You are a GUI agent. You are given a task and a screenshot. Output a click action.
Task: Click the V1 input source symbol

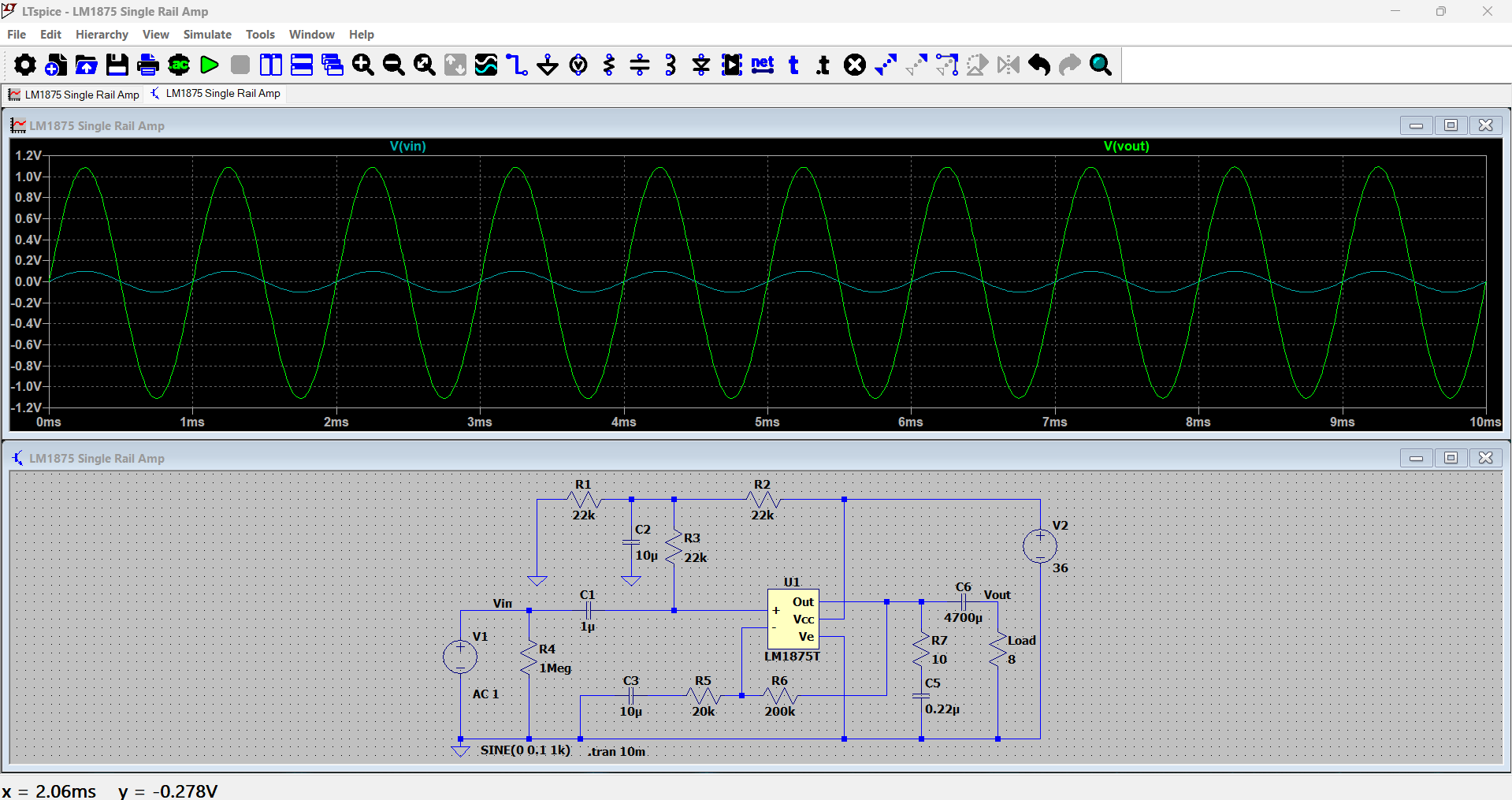click(x=460, y=657)
